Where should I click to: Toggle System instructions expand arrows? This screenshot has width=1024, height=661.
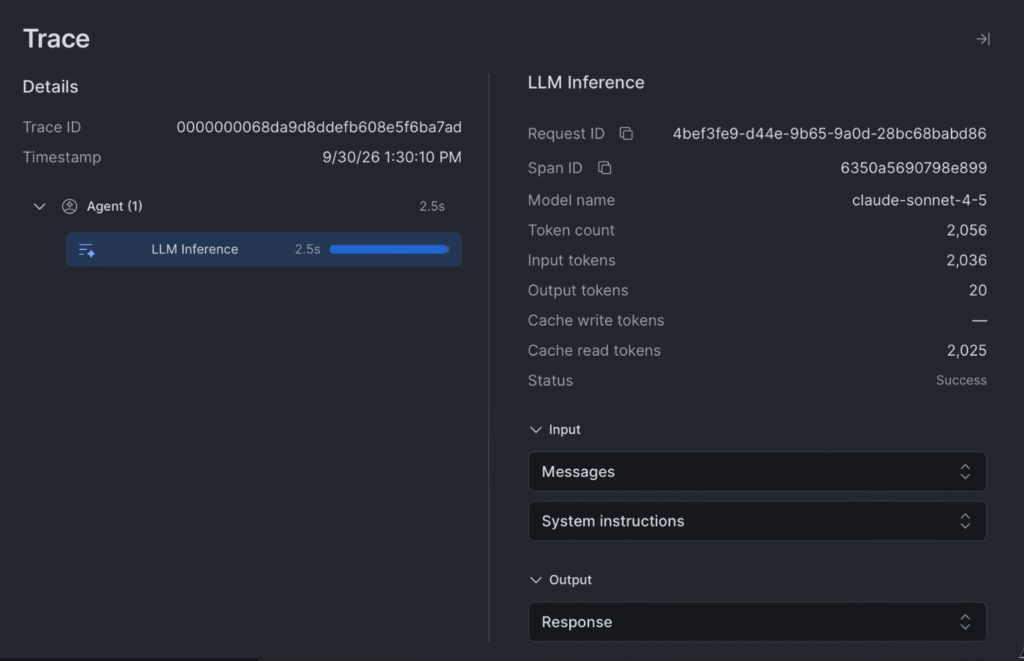coord(965,521)
